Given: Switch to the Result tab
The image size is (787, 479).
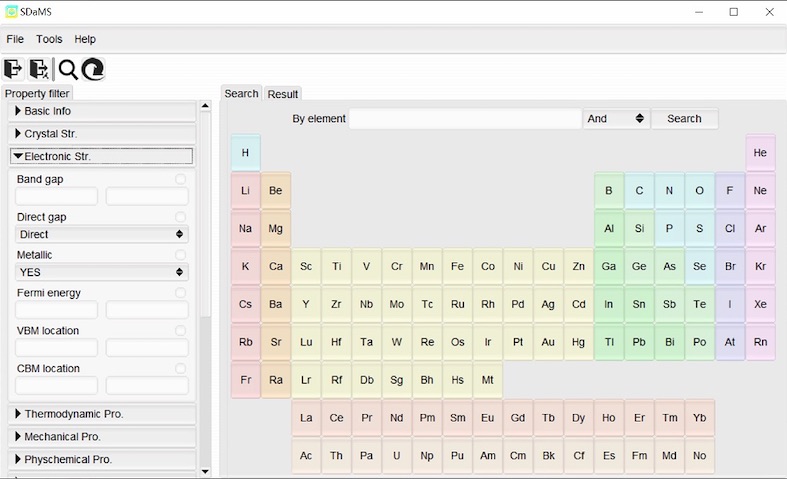Looking at the screenshot, I should point(283,94).
